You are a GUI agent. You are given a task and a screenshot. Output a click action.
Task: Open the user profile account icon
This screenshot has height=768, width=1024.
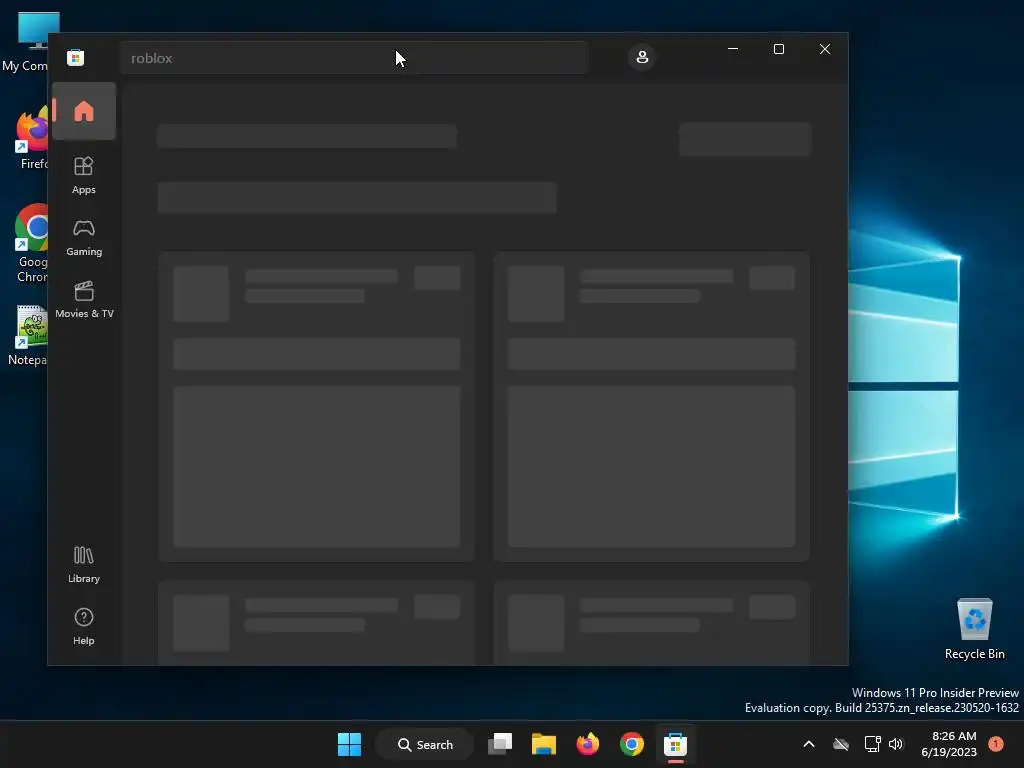point(642,57)
